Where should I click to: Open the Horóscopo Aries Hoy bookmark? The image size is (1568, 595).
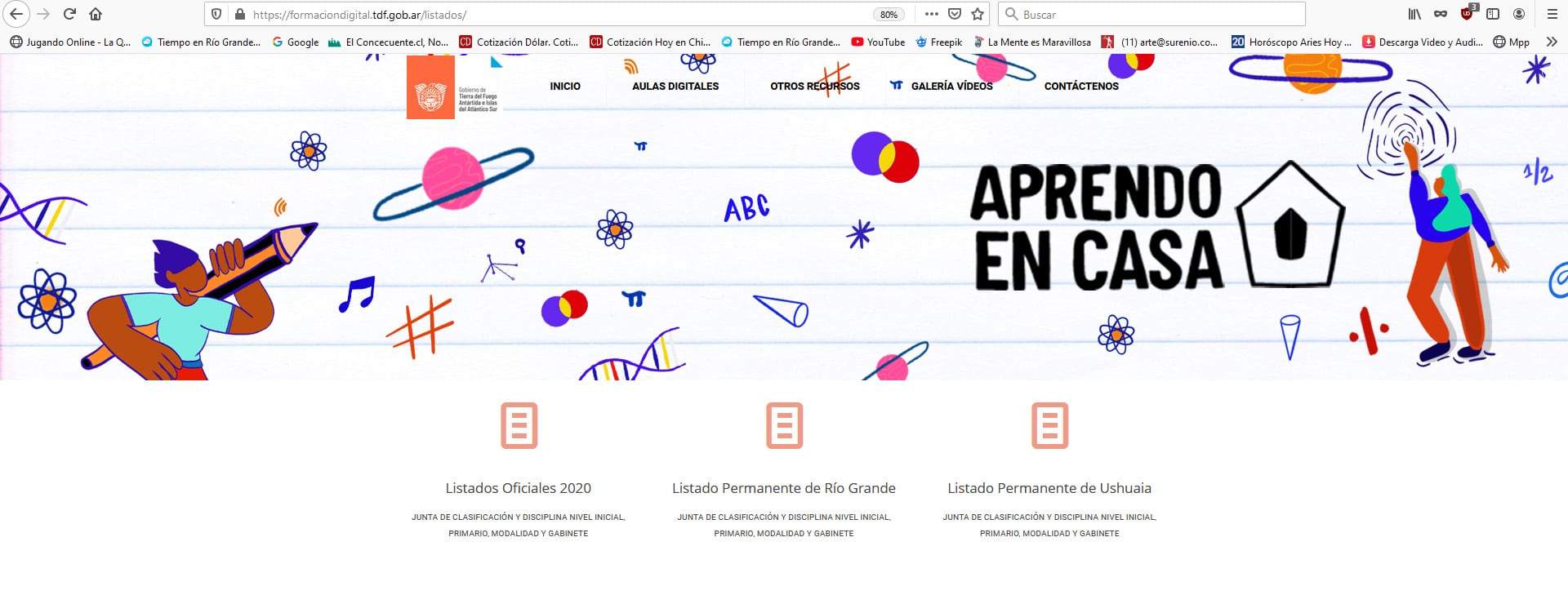pyautogui.click(x=1292, y=42)
